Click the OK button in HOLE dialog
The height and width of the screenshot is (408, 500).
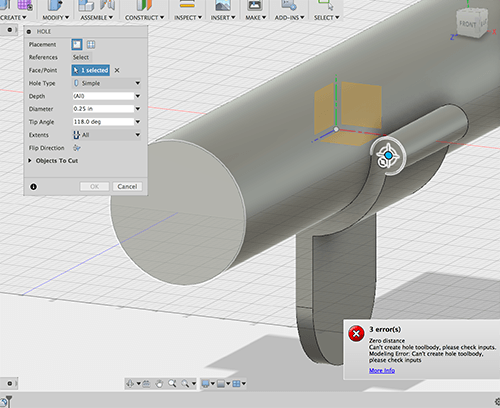[x=94, y=186]
